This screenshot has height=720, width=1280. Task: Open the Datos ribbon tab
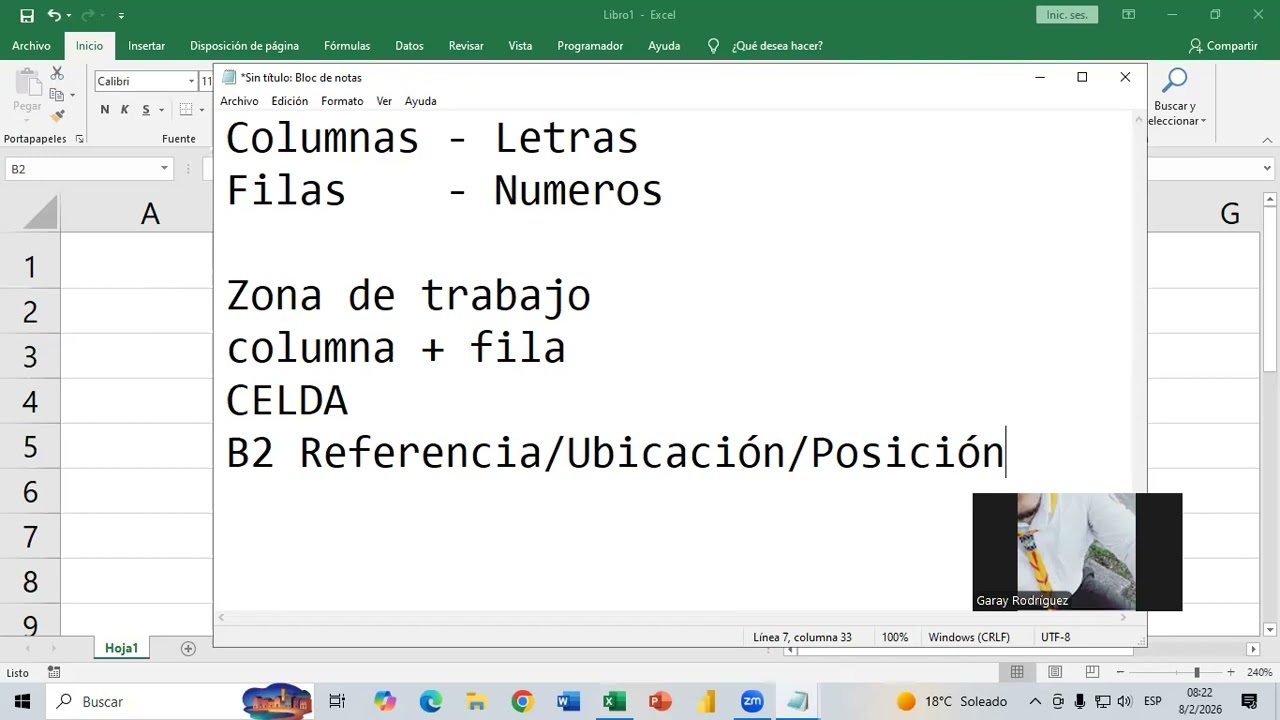(409, 46)
